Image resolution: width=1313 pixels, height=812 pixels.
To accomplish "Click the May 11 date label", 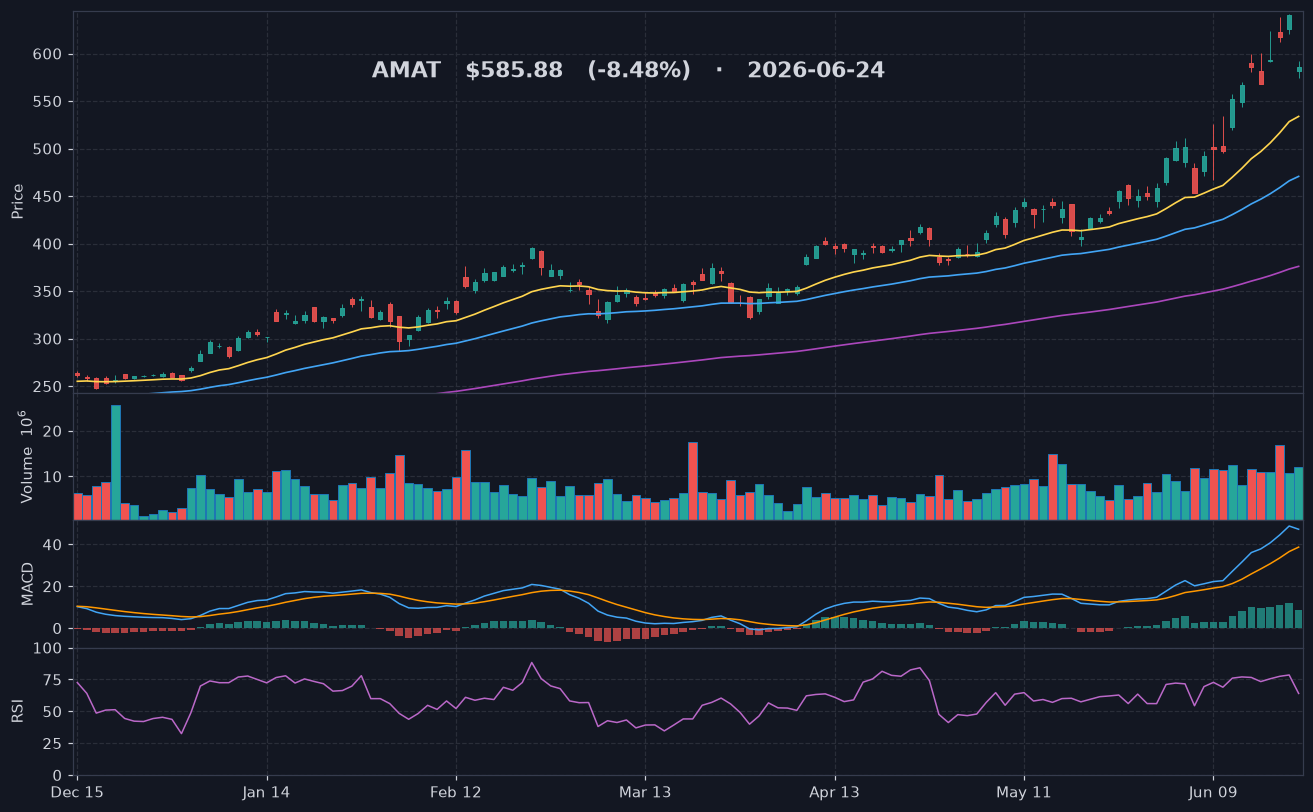I will click(x=1024, y=793).
